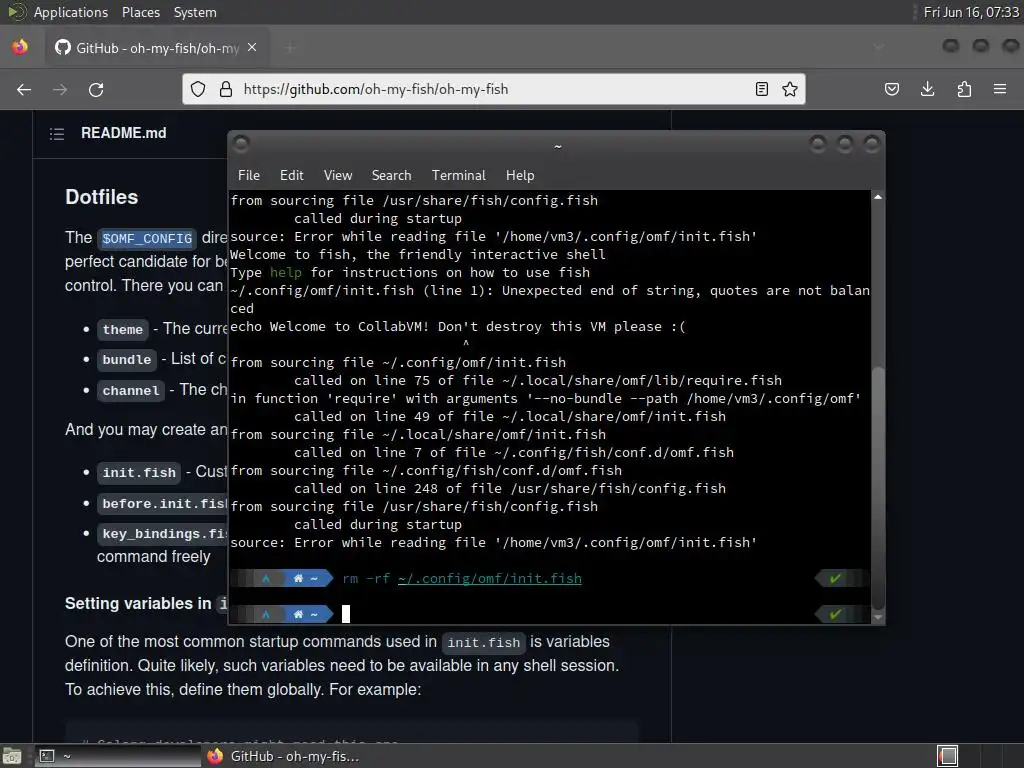
Task: Select the GitHub oh-my-fish browser tab
Action: 157,48
